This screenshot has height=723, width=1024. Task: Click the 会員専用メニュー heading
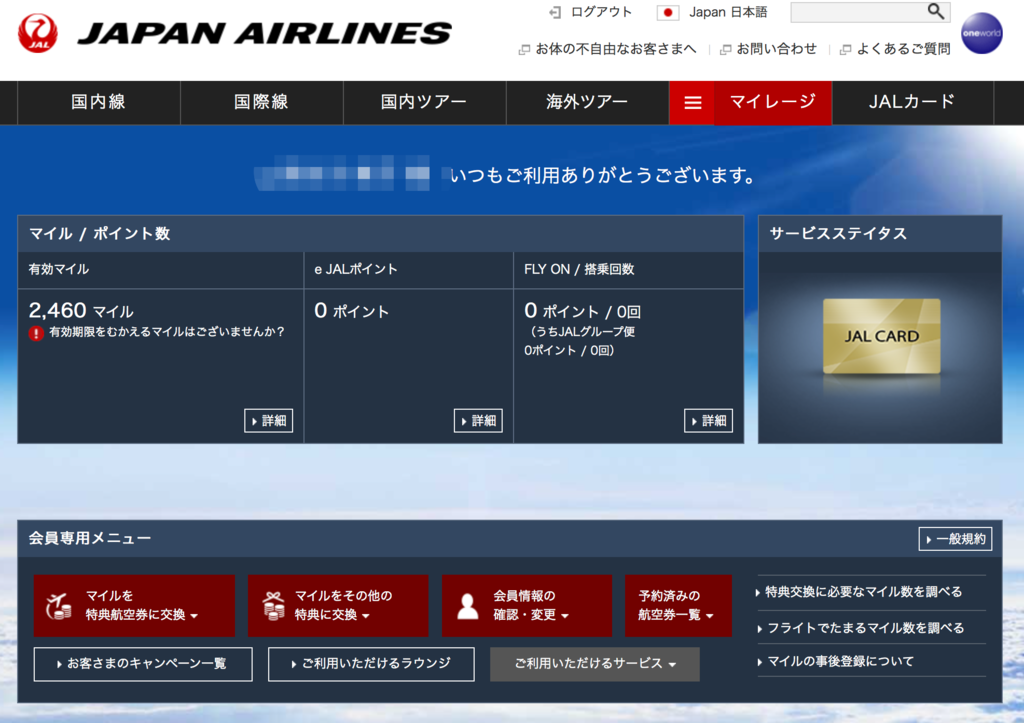coord(90,538)
